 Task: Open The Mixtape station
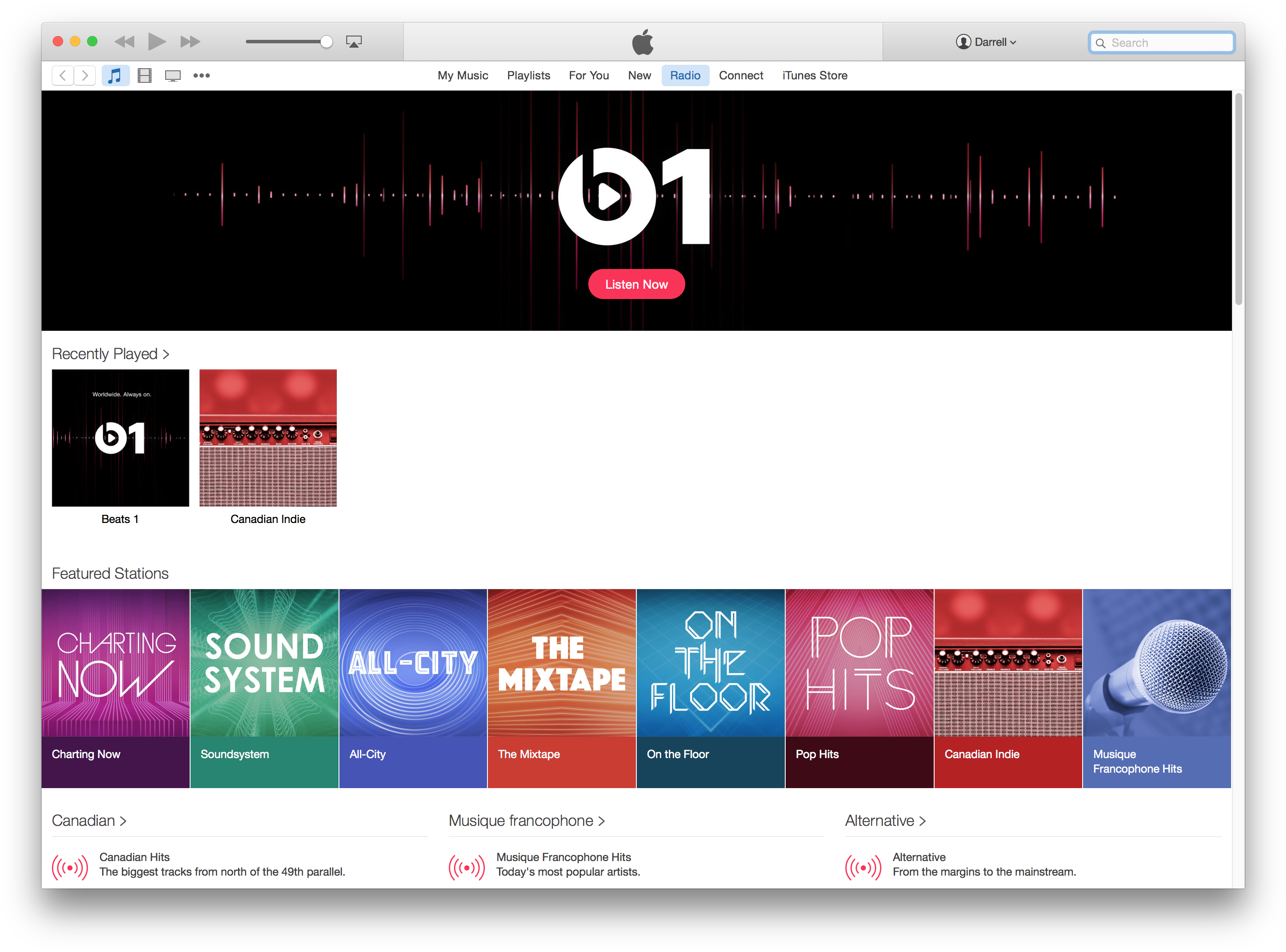561,688
